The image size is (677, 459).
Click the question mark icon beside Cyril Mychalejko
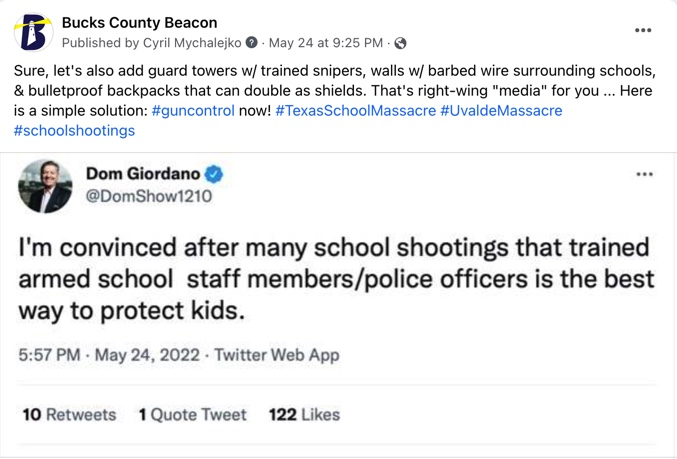click(252, 43)
